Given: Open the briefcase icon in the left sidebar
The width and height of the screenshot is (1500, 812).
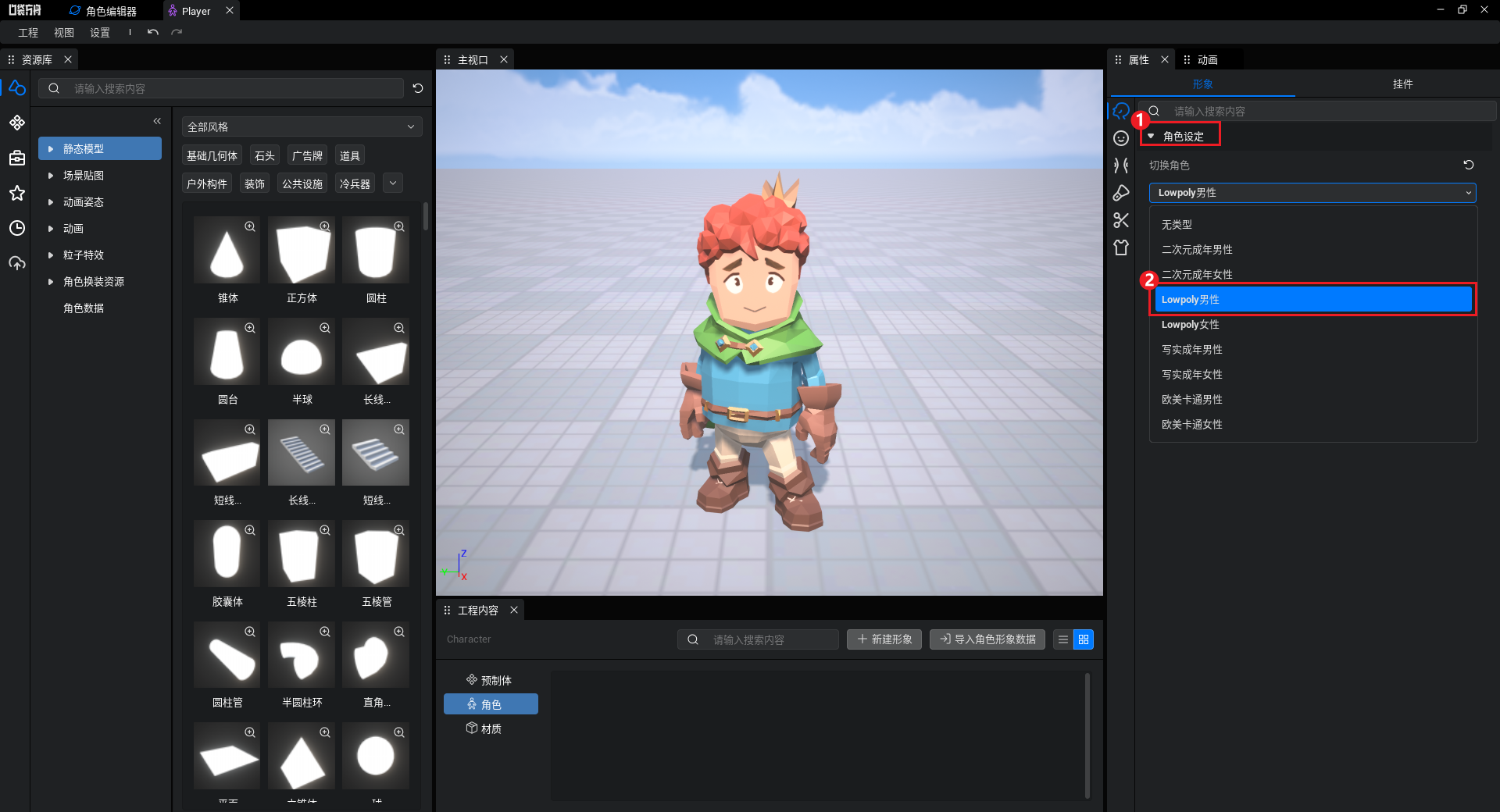Looking at the screenshot, I should pyautogui.click(x=17, y=158).
